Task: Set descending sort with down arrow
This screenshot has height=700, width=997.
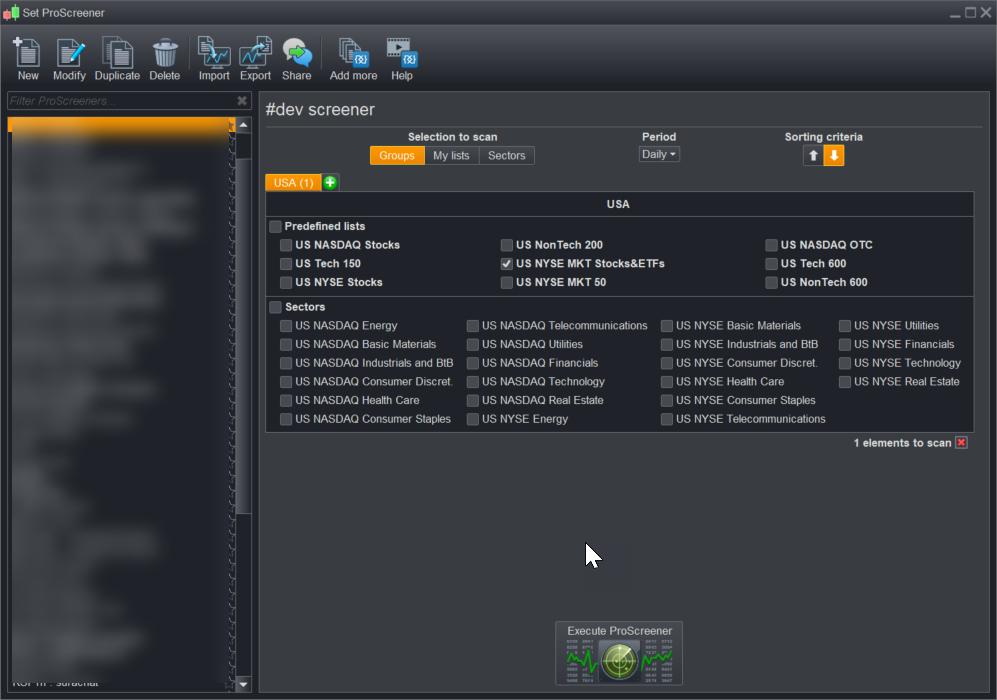Action: pyautogui.click(x=834, y=156)
